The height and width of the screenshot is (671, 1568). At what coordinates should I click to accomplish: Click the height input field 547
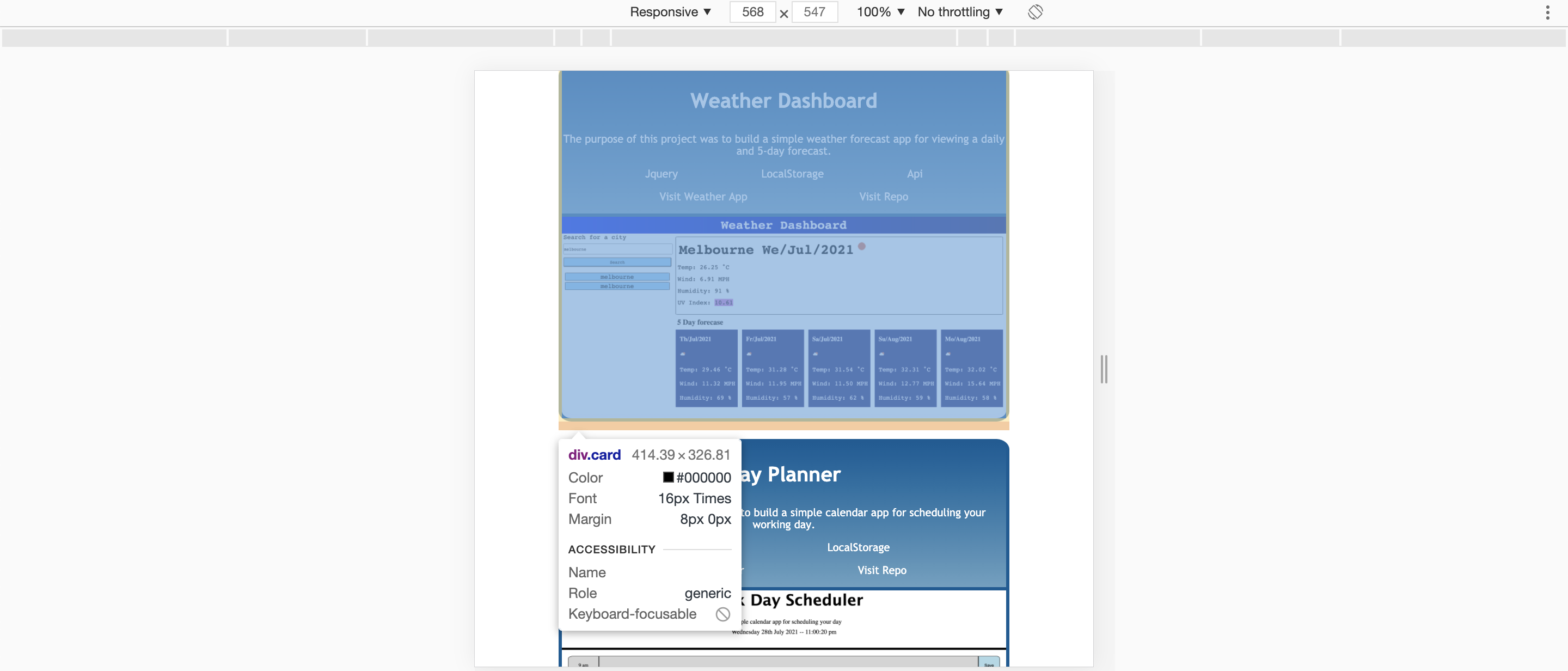(x=815, y=12)
